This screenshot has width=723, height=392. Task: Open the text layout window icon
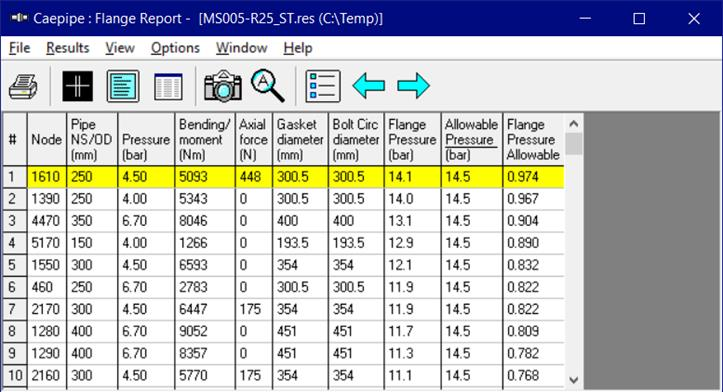(123, 86)
